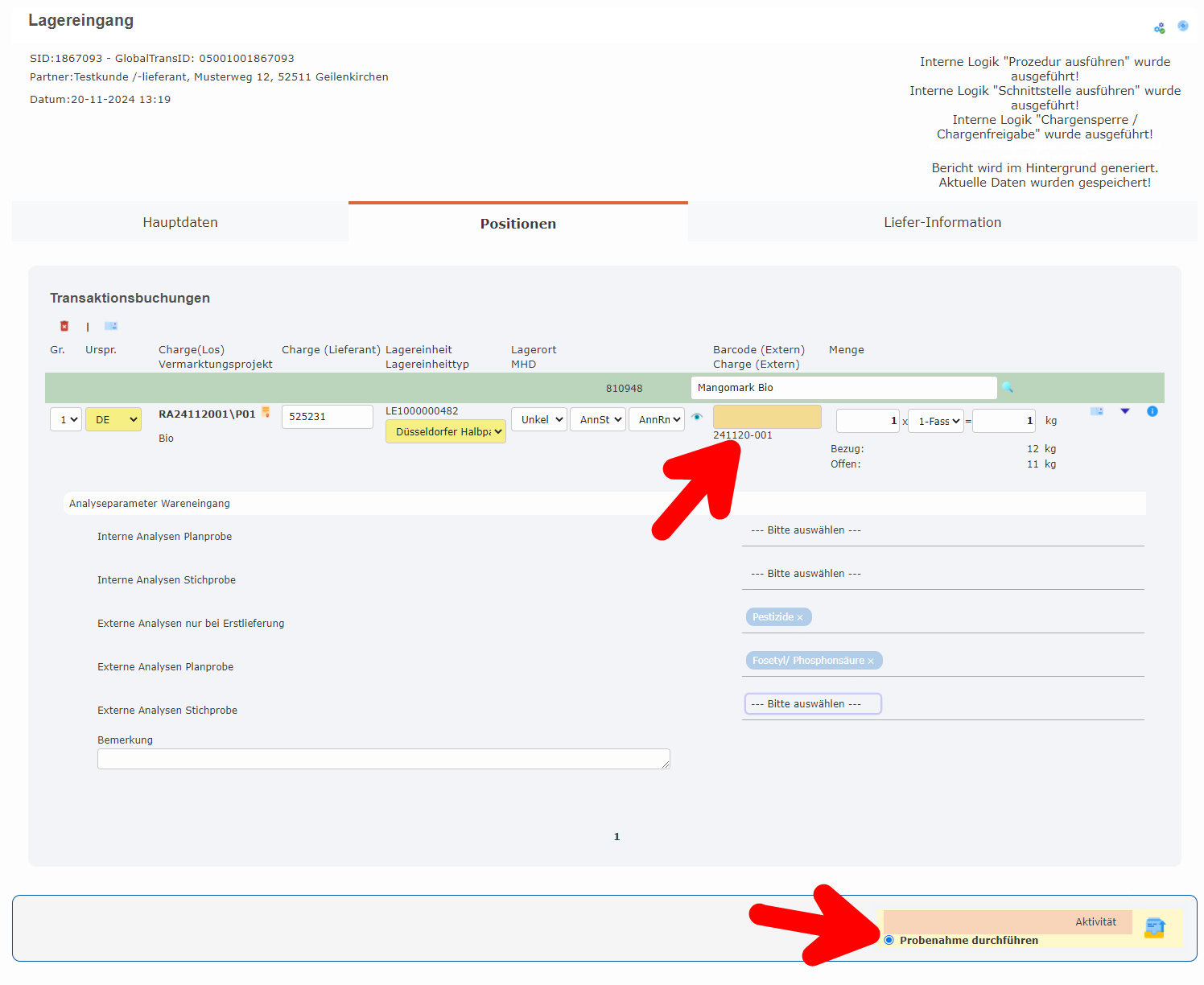Open row details via the blue info icon
Image resolution: width=1204 pixels, height=985 pixels.
point(1152,411)
